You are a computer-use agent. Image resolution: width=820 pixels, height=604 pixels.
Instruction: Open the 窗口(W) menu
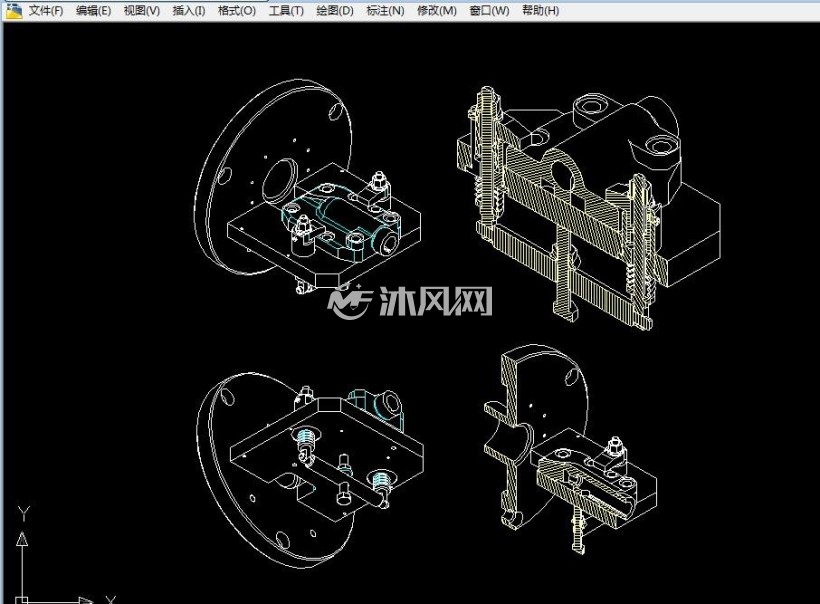pos(489,10)
